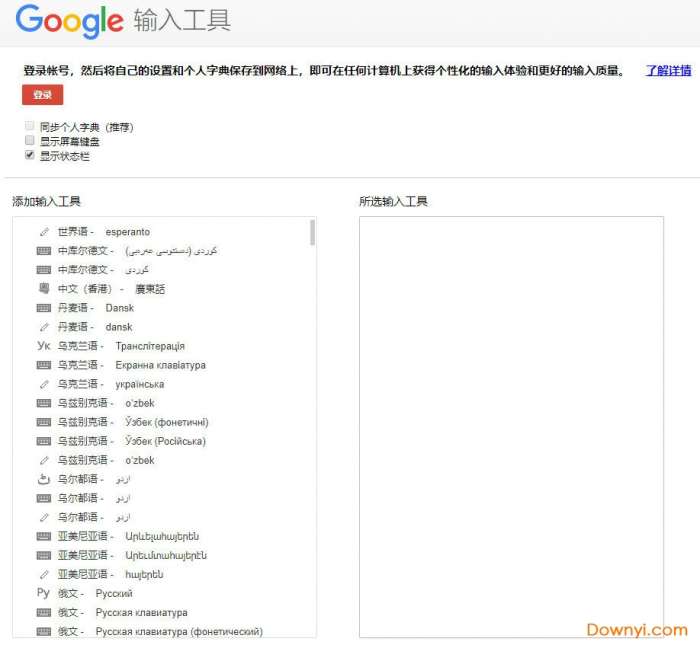Image resolution: width=700 pixels, height=648 pixels.
Task: Click keyboard icon beside first o'zbek entry
Action: point(43,403)
